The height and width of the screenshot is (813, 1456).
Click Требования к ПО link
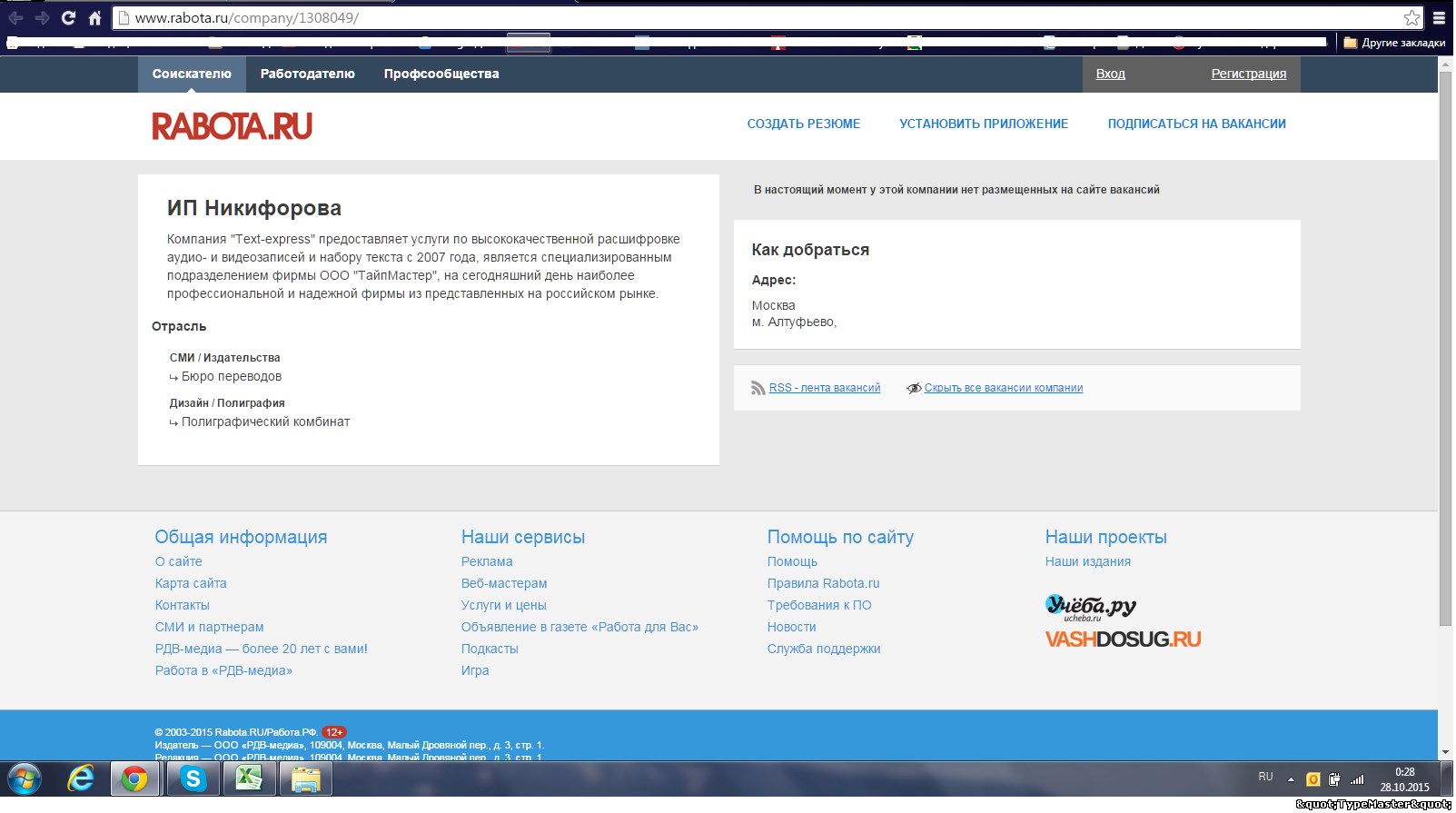tap(819, 605)
